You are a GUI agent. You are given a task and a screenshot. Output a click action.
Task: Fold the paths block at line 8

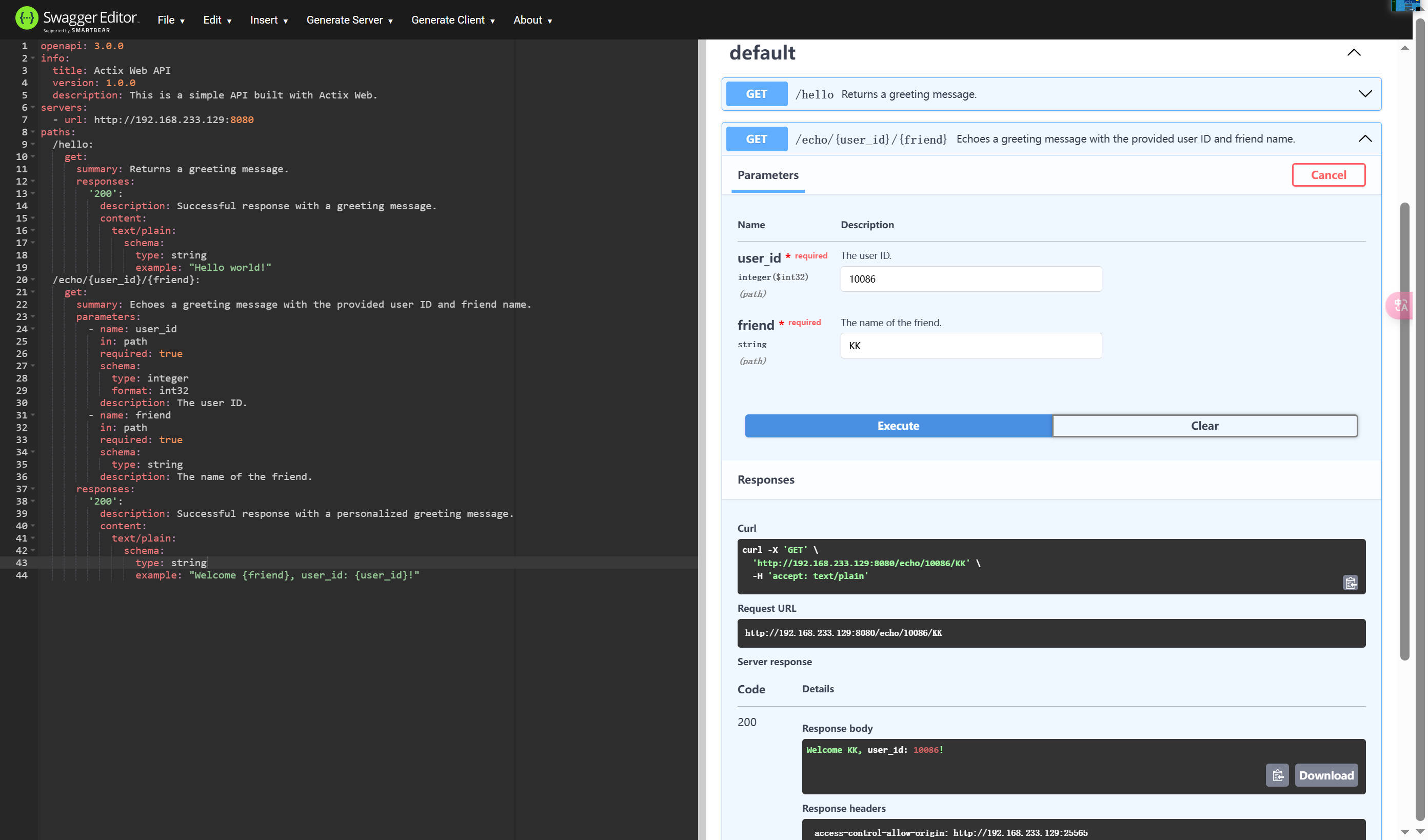click(33, 132)
